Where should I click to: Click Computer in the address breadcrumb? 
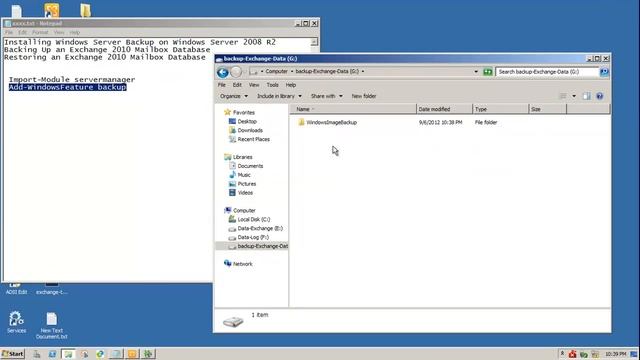click(x=276, y=71)
